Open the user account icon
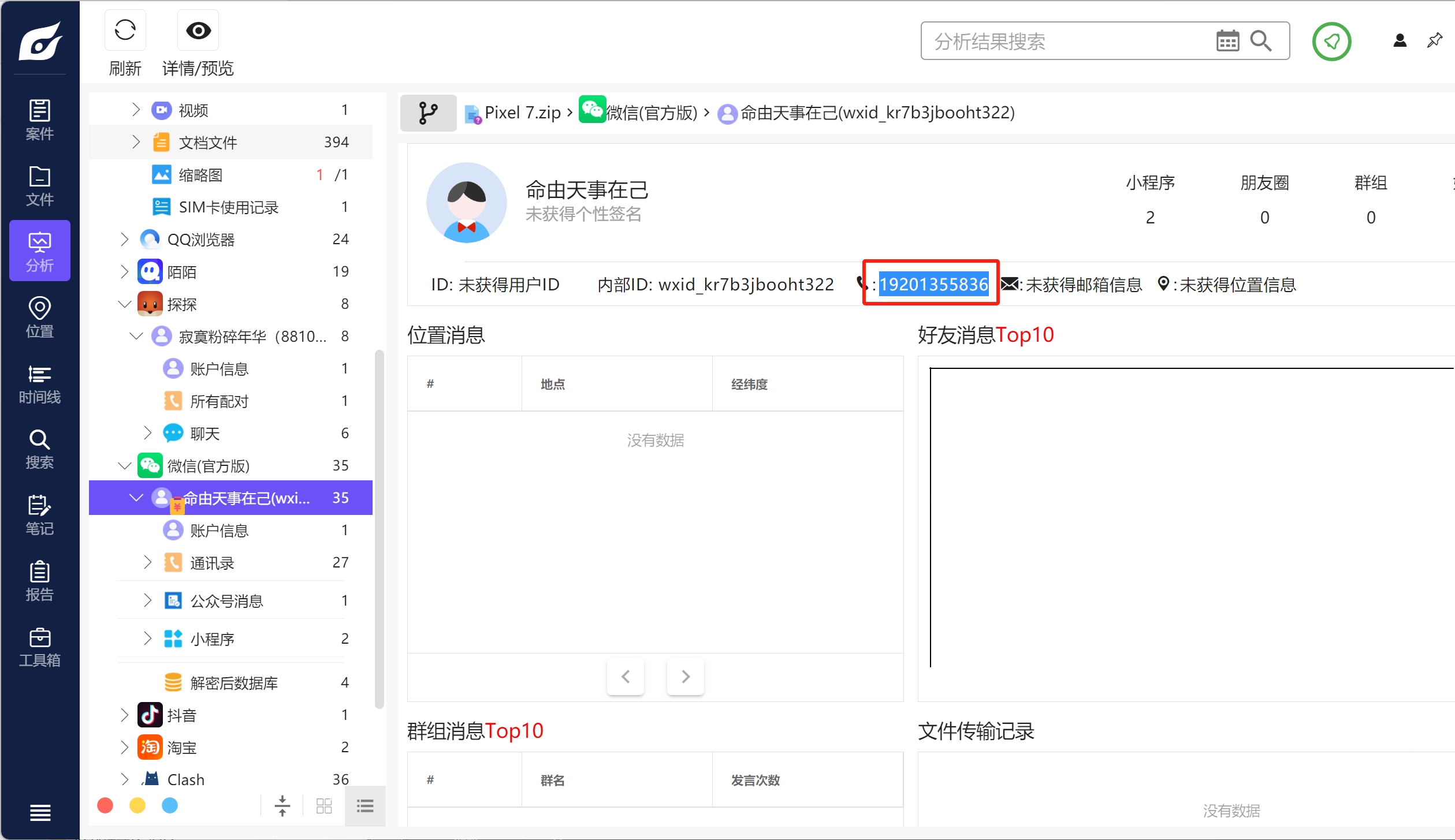 tap(1400, 40)
